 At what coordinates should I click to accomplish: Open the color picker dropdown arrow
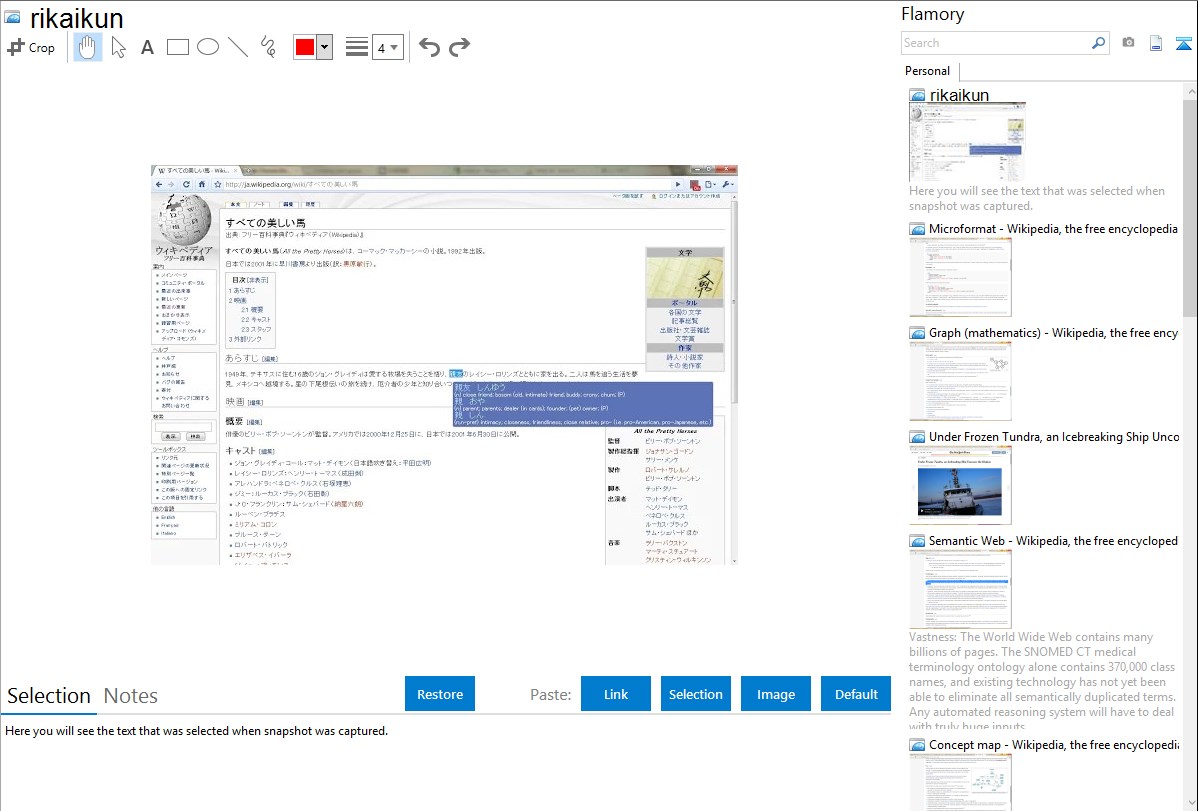tap(325, 47)
